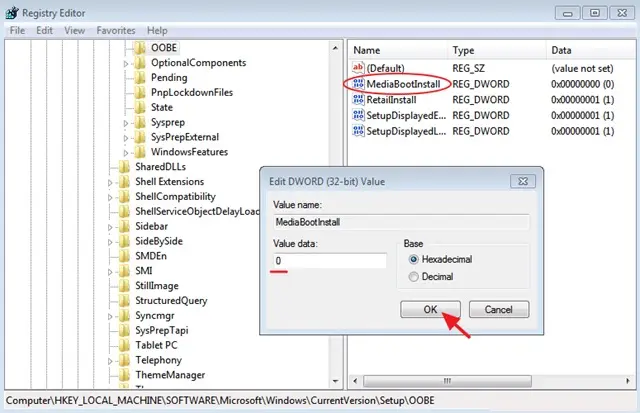Click the Shell Extensions folder icon
The width and height of the screenshot is (640, 413).
pyautogui.click(x=124, y=182)
